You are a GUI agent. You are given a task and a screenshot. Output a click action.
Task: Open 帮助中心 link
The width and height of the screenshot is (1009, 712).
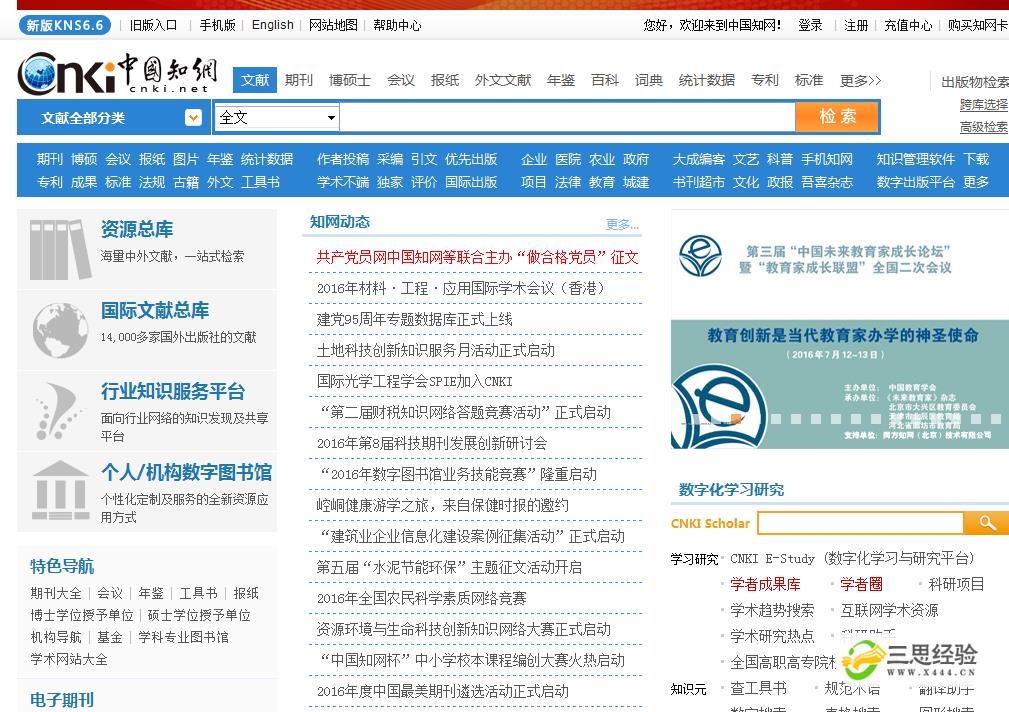tap(397, 25)
